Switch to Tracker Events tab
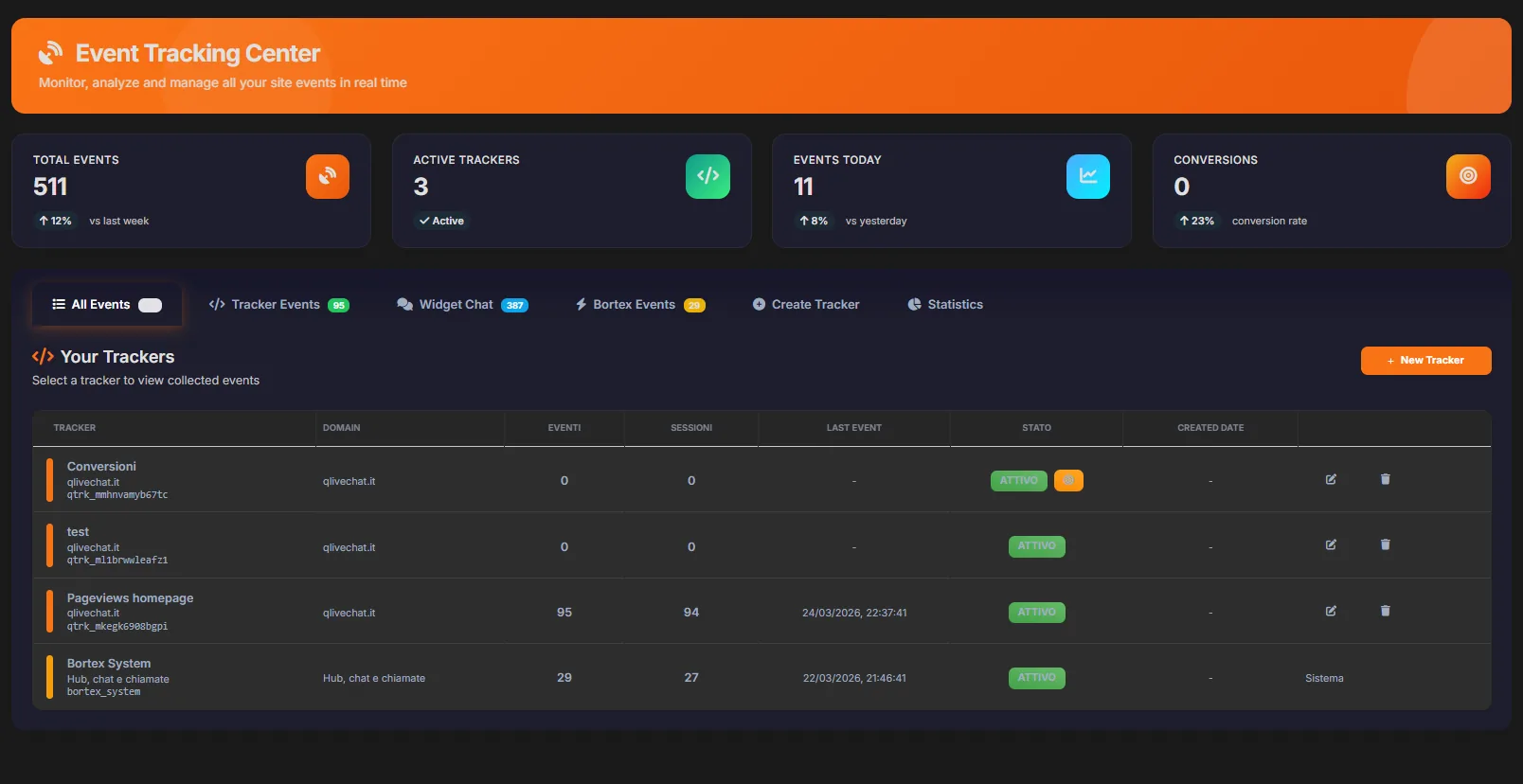 tap(278, 305)
